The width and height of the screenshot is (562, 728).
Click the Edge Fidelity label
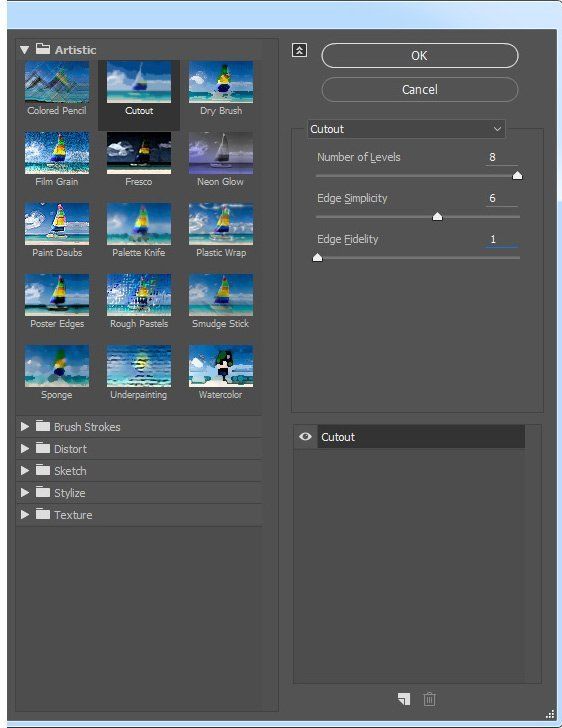(x=347, y=239)
